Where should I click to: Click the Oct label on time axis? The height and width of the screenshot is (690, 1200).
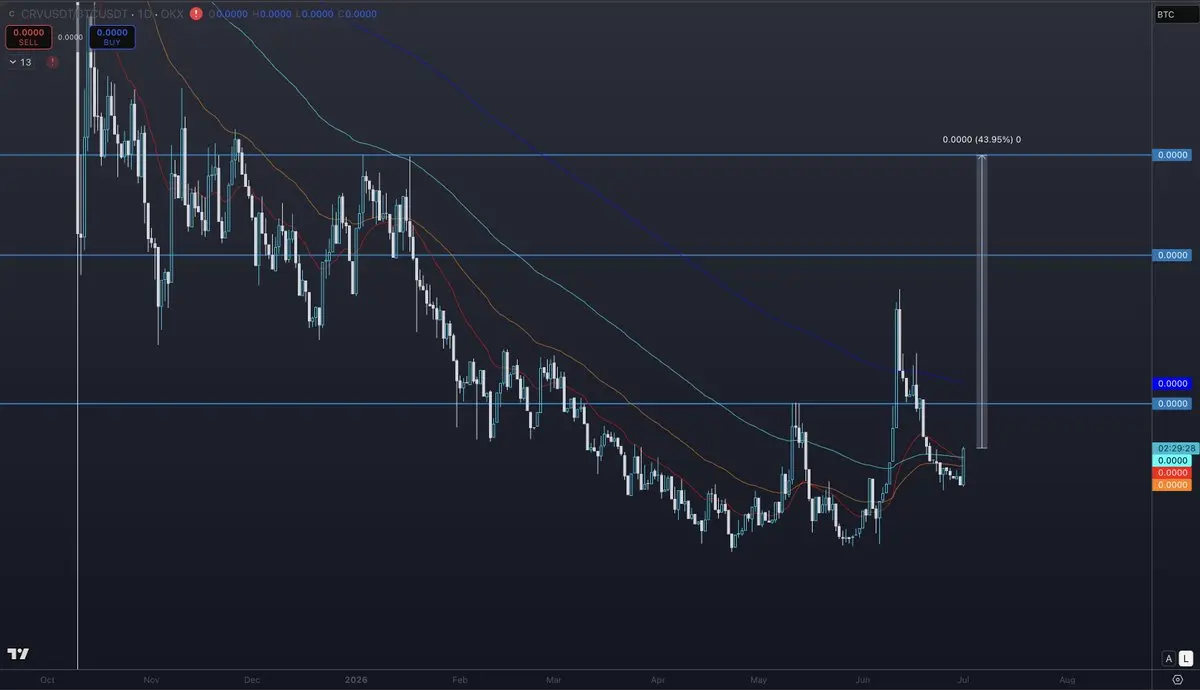click(47, 679)
